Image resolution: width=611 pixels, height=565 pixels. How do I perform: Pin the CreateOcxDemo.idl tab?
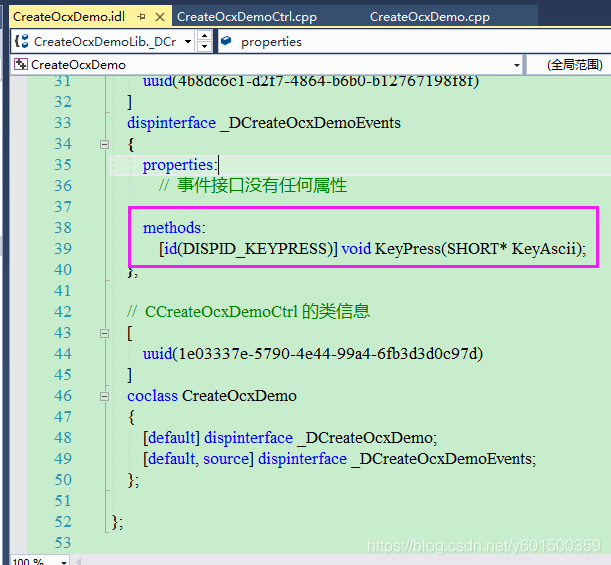coord(141,17)
